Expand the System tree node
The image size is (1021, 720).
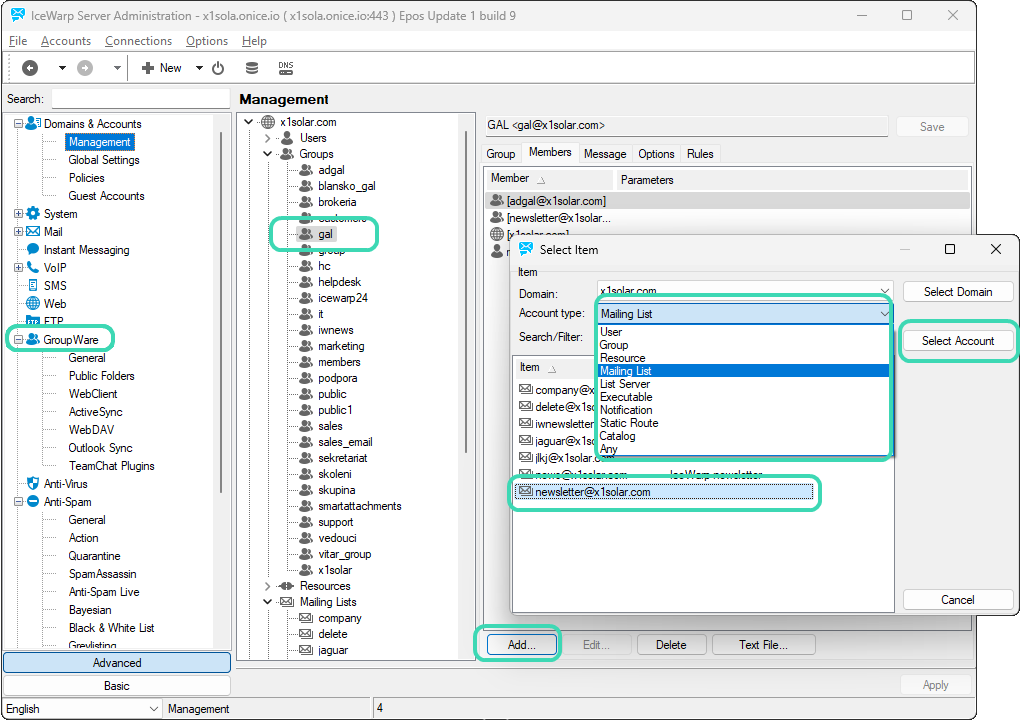tap(18, 214)
